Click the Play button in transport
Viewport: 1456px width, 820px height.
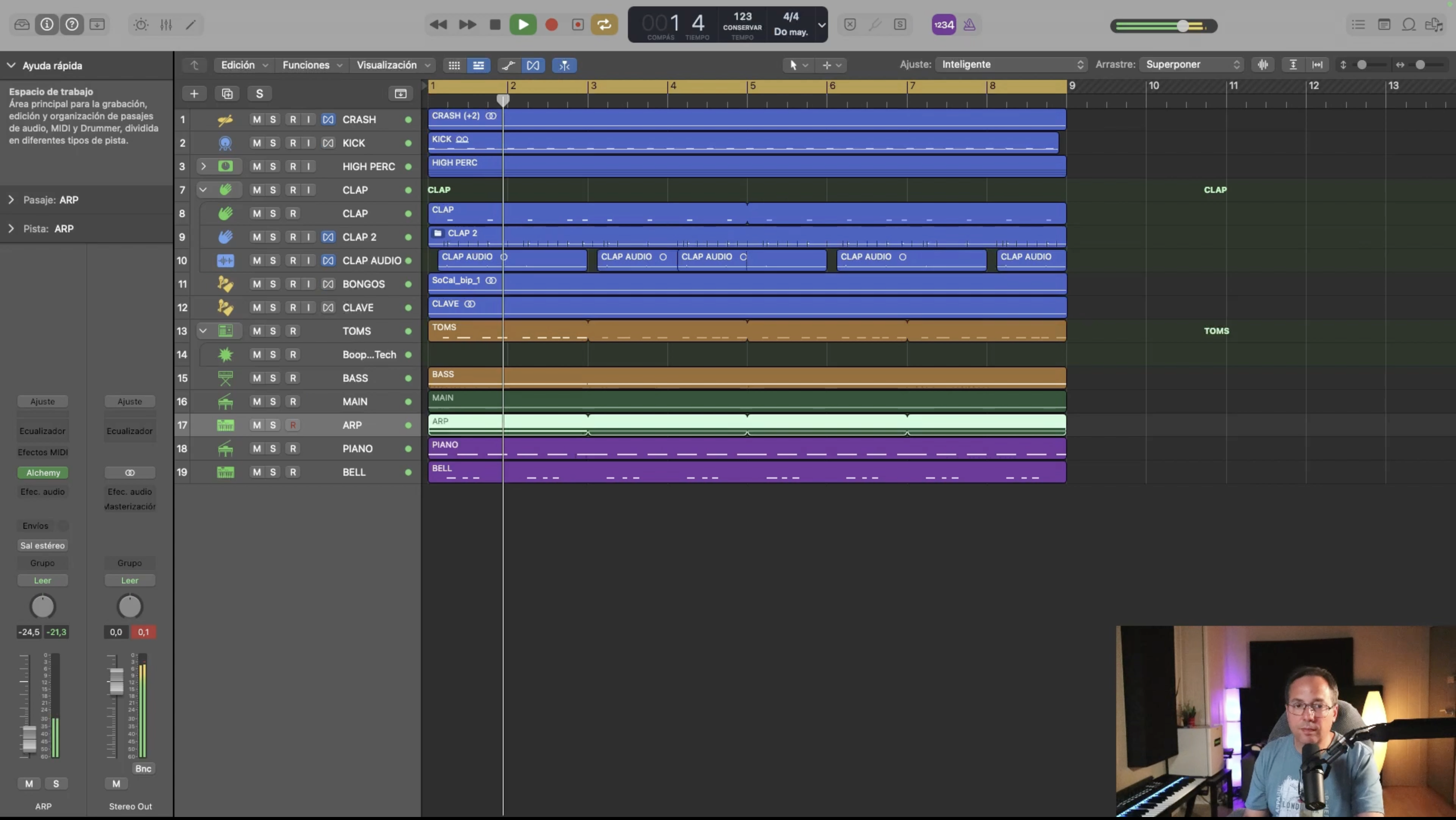click(523, 24)
